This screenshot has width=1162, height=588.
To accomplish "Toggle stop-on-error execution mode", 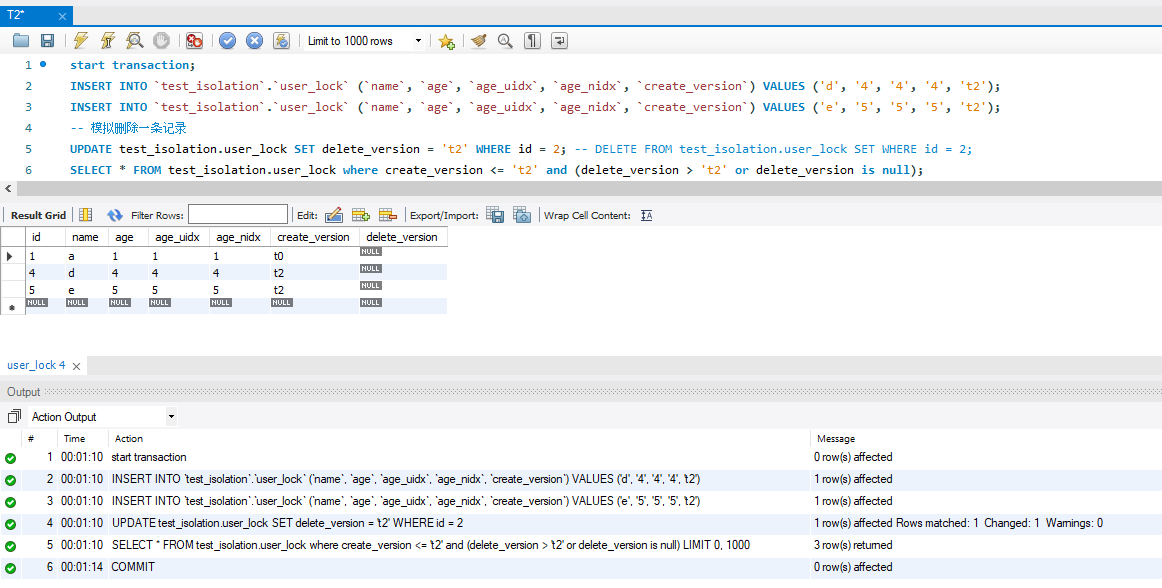I will coord(194,41).
